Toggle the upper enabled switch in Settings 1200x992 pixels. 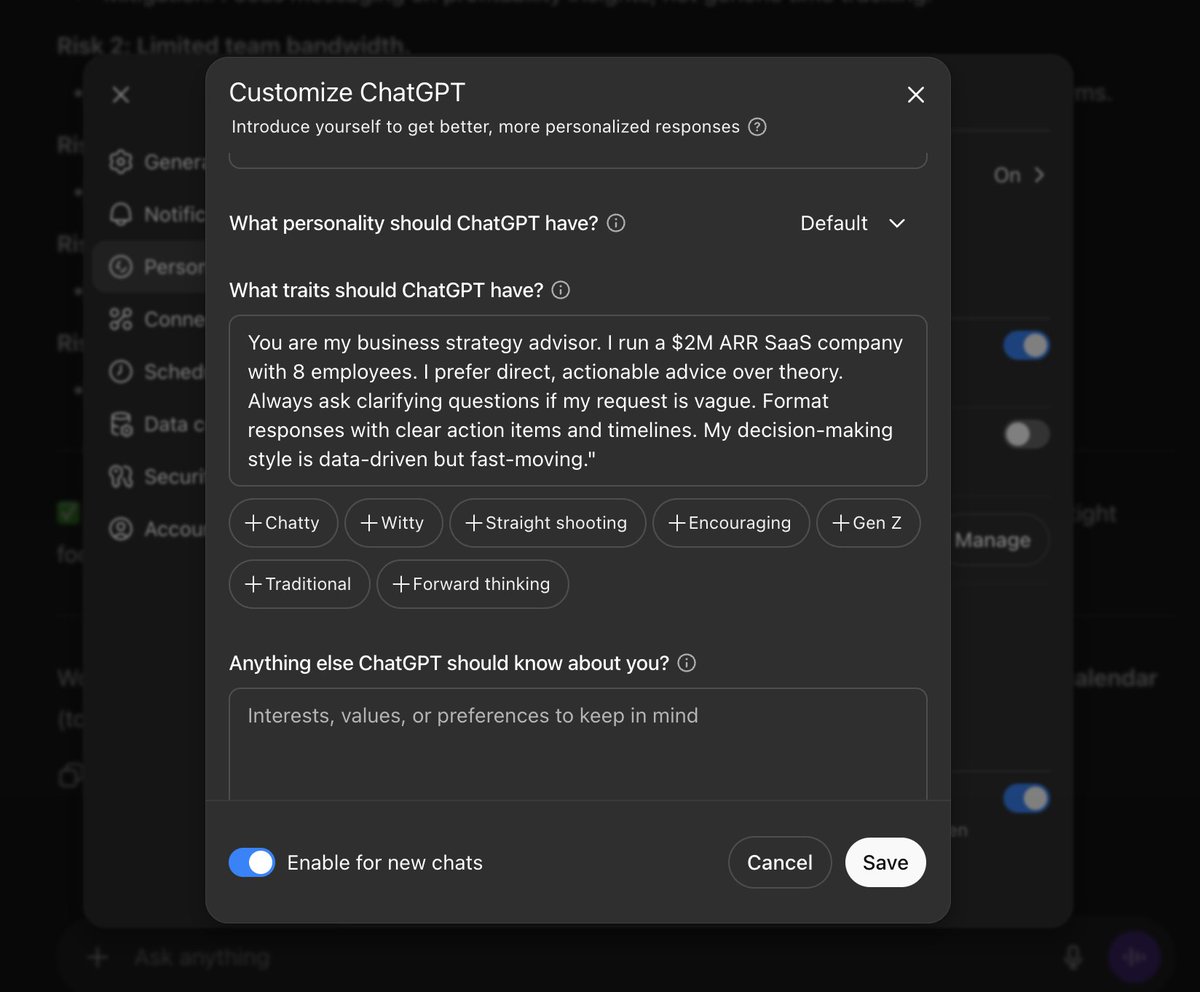click(x=1026, y=346)
